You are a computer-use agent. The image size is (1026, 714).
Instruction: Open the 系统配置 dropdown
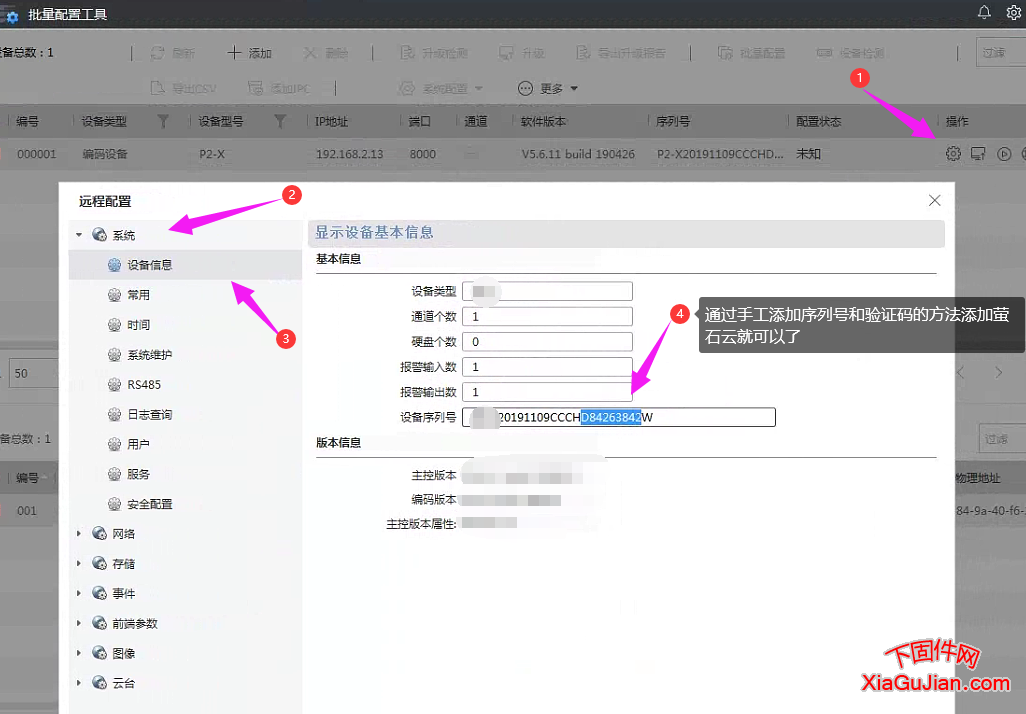pyautogui.click(x=440, y=88)
